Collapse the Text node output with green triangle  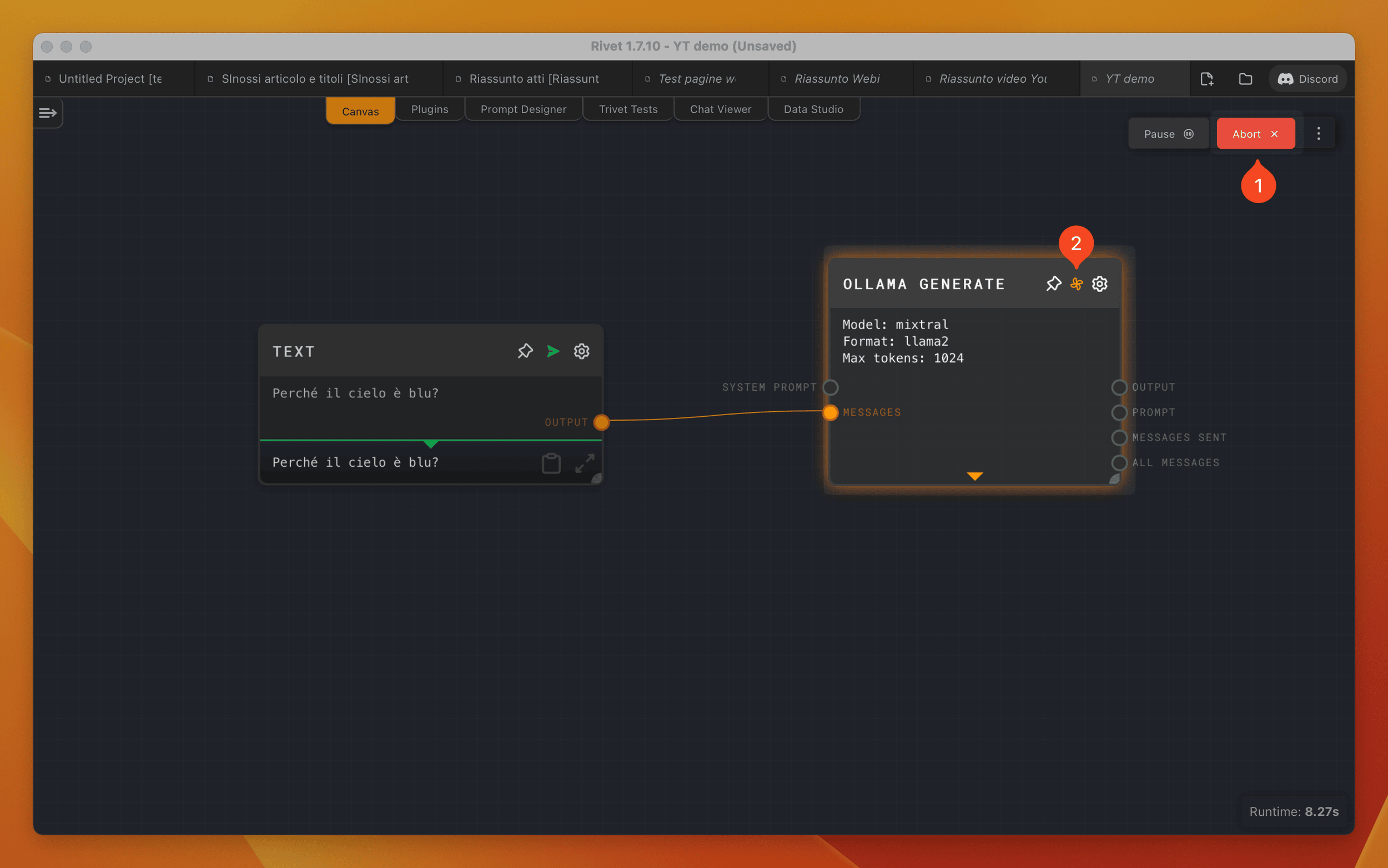pyautogui.click(x=431, y=444)
